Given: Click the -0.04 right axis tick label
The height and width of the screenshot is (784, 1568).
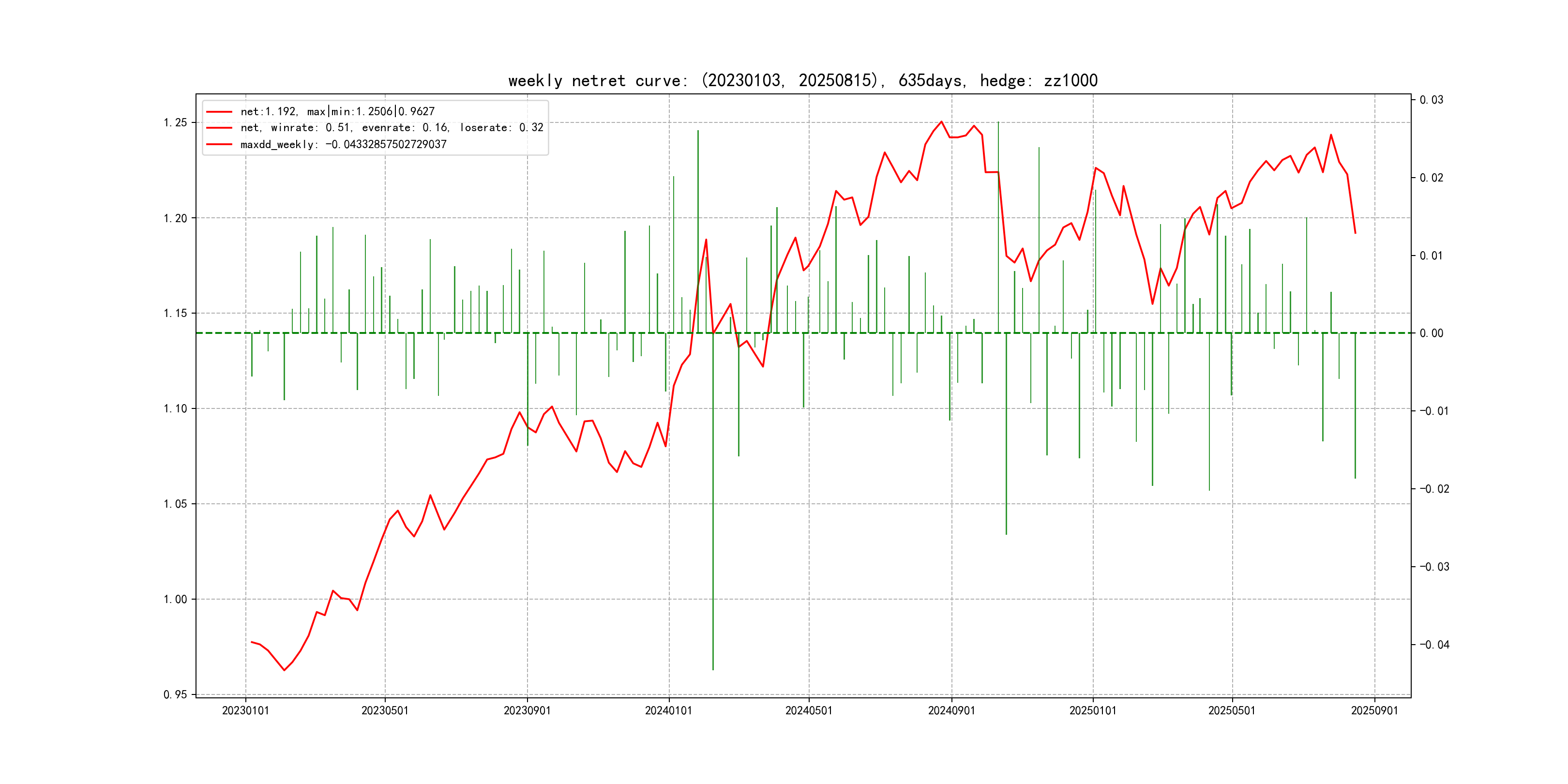Looking at the screenshot, I should [x=1434, y=645].
